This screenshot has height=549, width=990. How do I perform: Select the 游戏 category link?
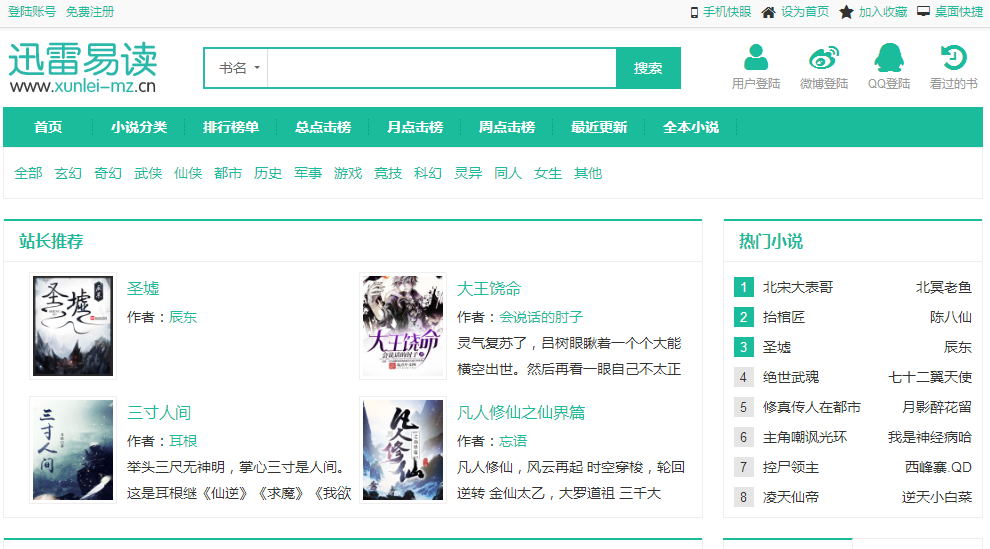(x=348, y=173)
